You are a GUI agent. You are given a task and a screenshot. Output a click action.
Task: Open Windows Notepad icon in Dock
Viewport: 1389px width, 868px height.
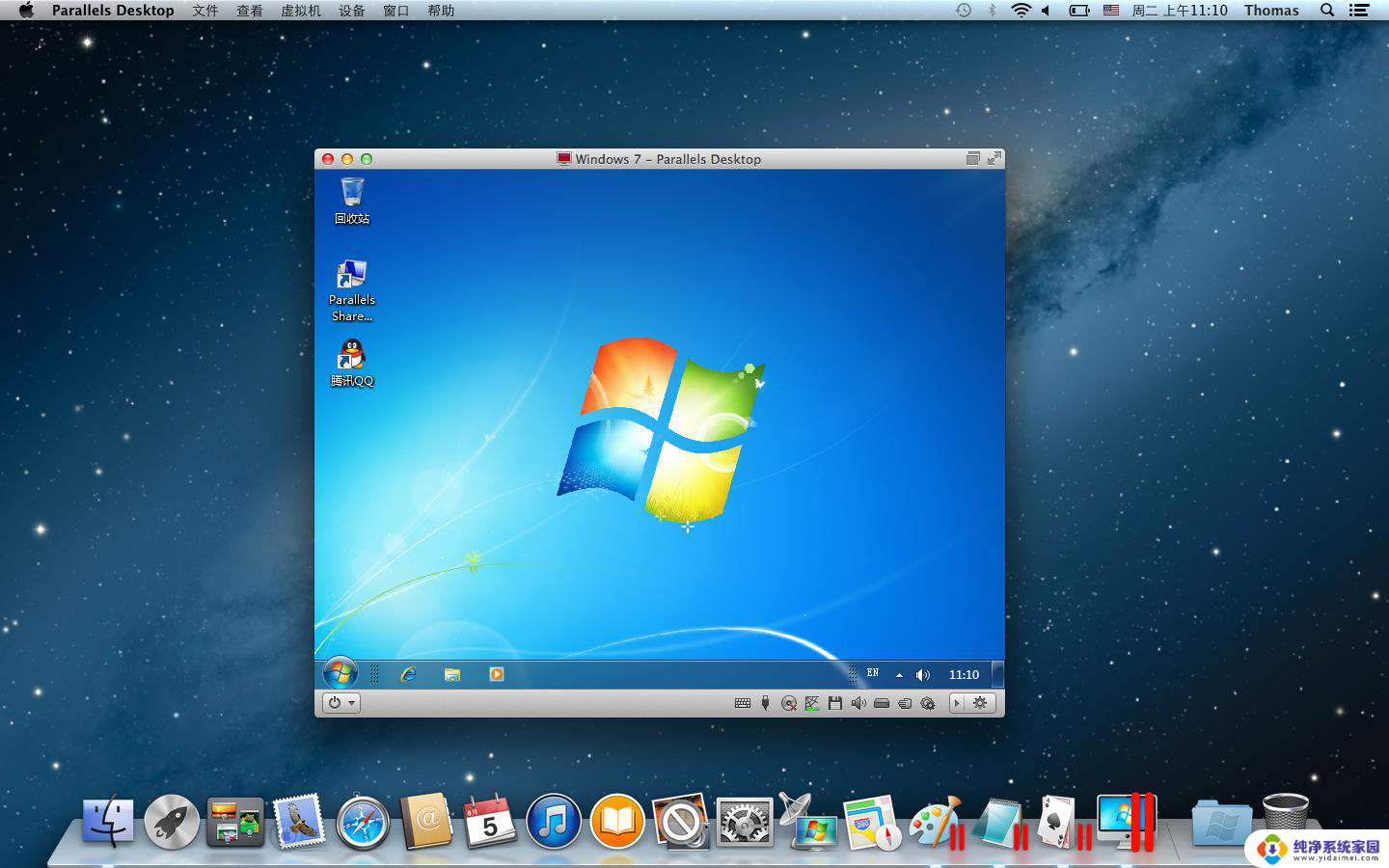click(x=999, y=823)
